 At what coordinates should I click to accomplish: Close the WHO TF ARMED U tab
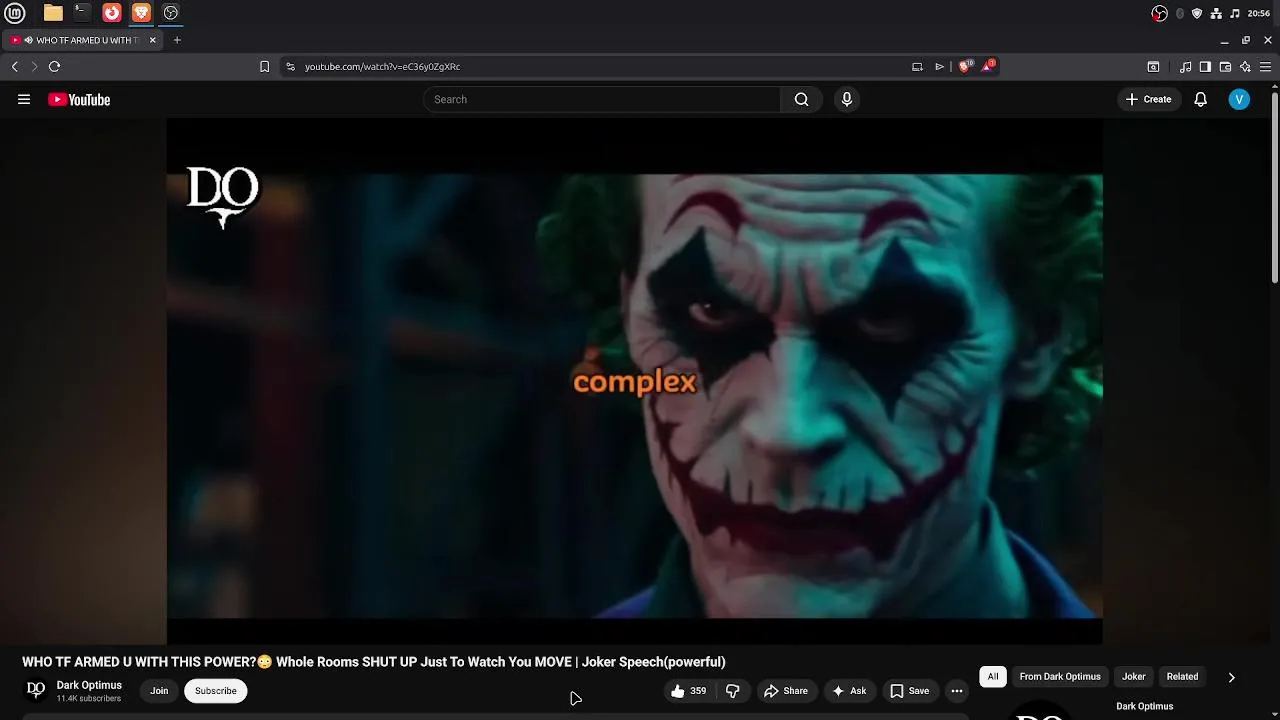[x=153, y=40]
